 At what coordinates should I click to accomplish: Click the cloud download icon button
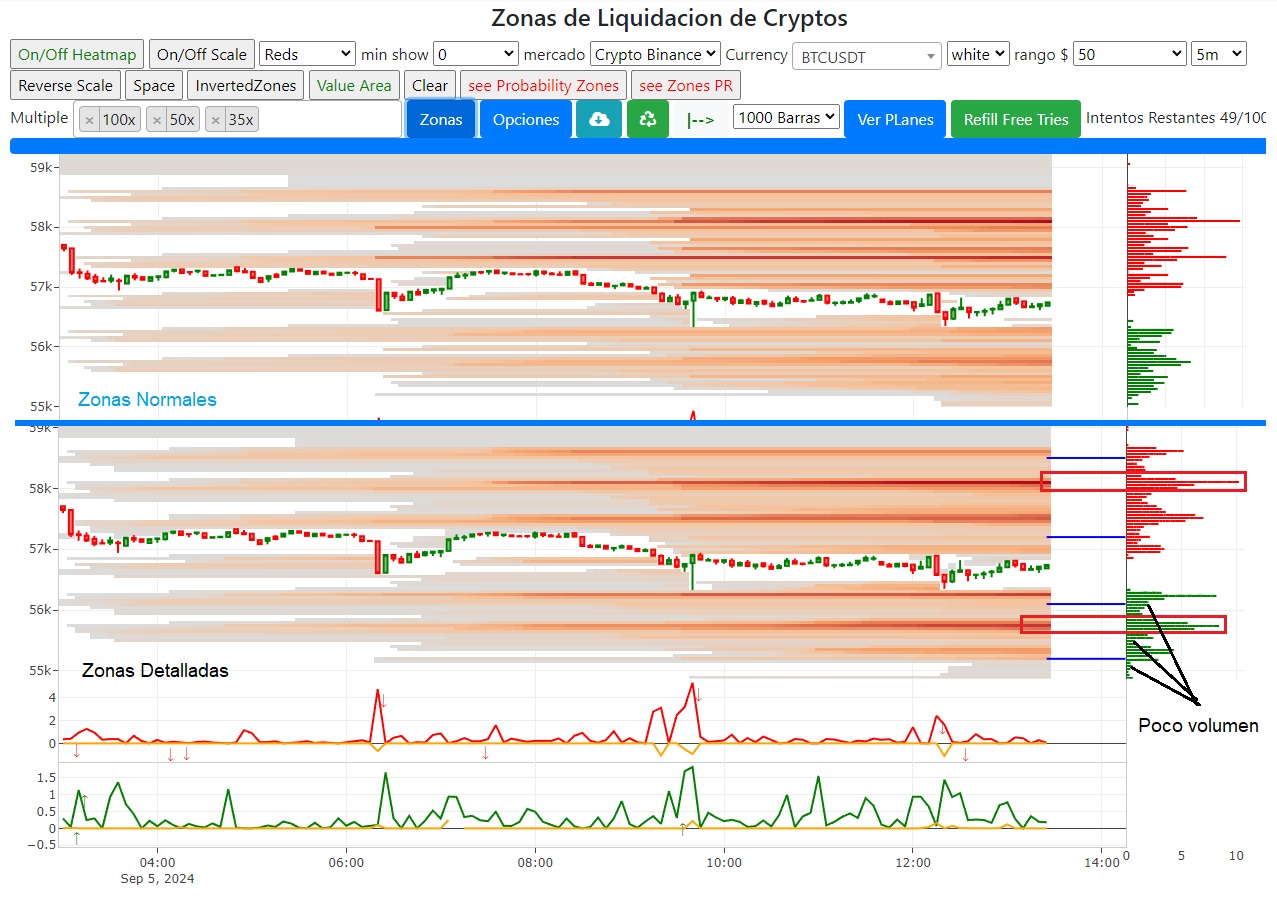coord(598,119)
